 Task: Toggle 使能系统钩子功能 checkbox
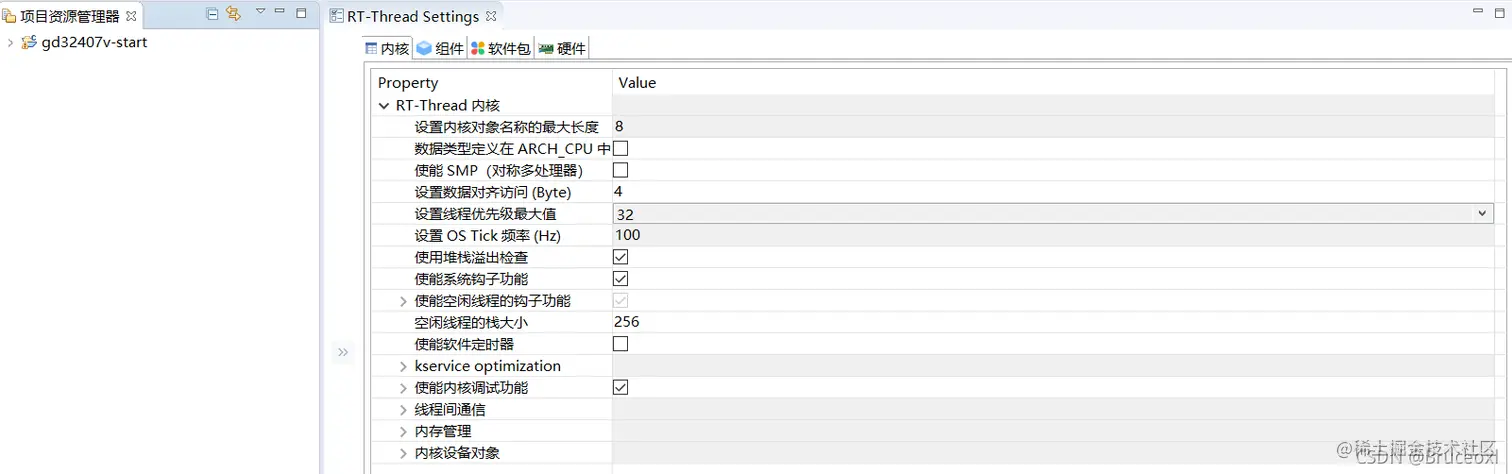(620, 279)
